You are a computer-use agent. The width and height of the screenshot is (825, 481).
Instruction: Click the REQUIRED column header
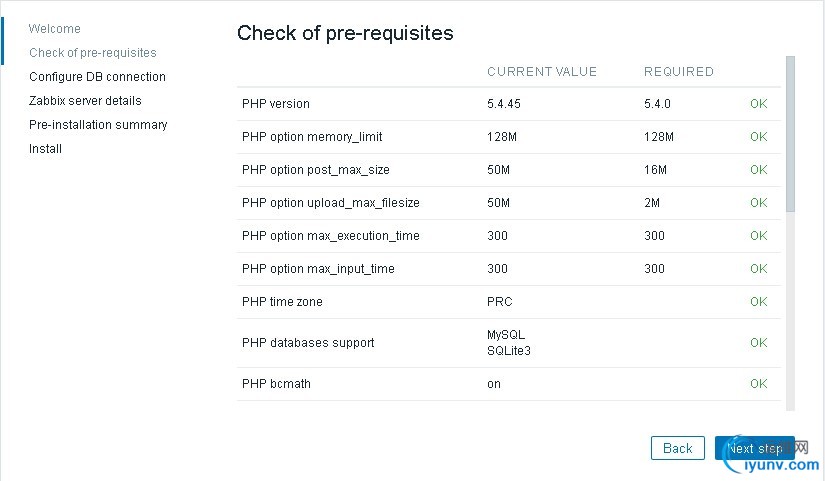pos(679,72)
